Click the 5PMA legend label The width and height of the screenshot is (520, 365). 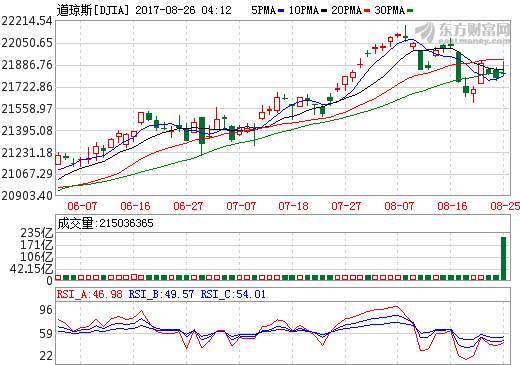click(x=263, y=10)
